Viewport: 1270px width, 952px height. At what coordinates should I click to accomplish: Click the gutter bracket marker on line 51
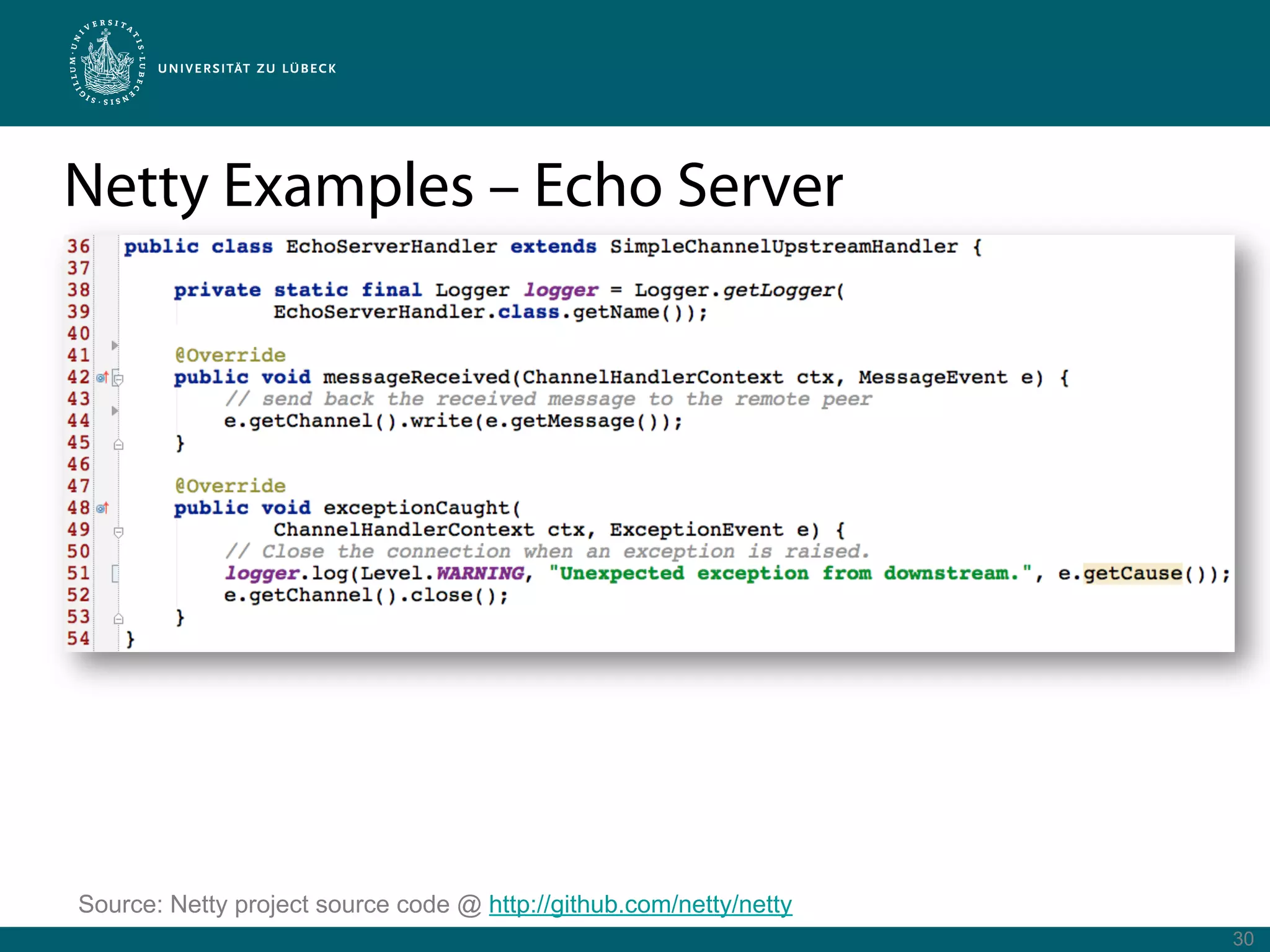[115, 573]
